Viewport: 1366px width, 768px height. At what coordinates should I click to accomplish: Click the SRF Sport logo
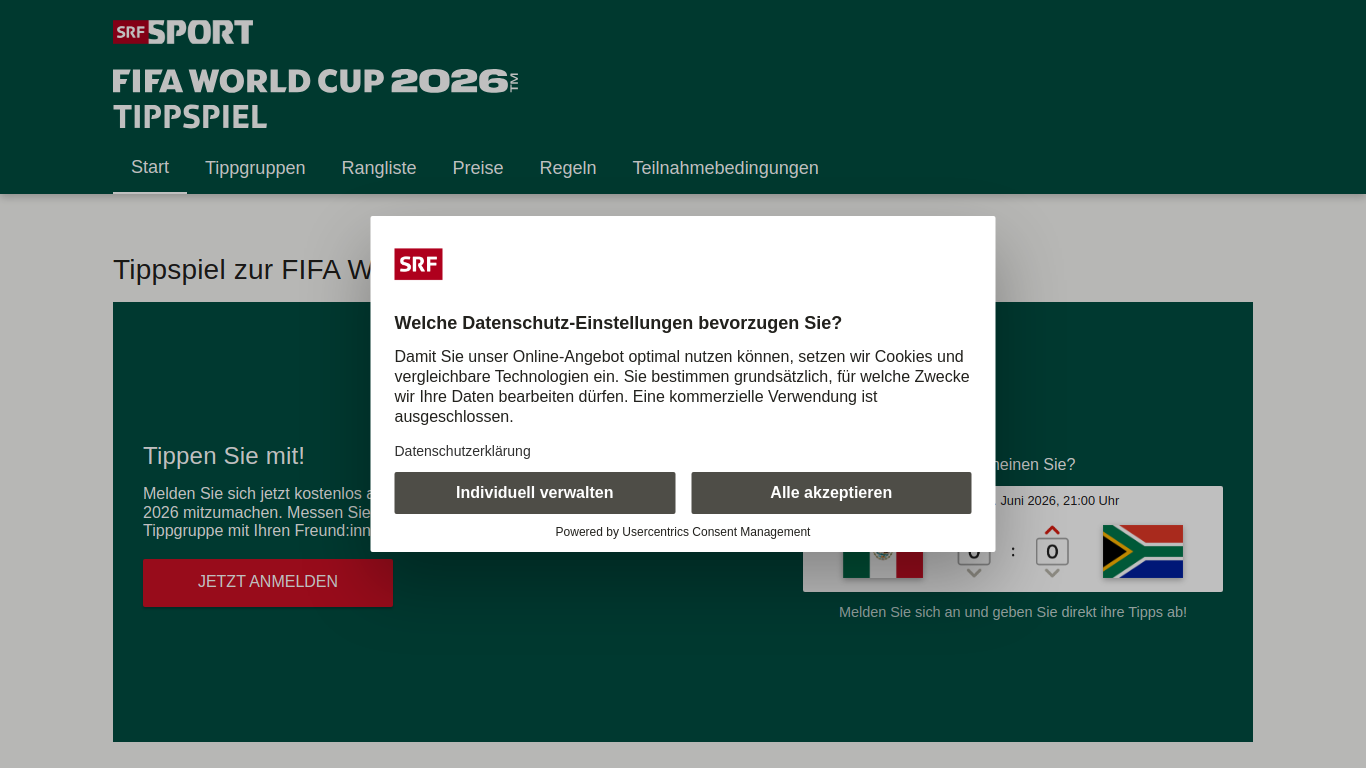183,32
